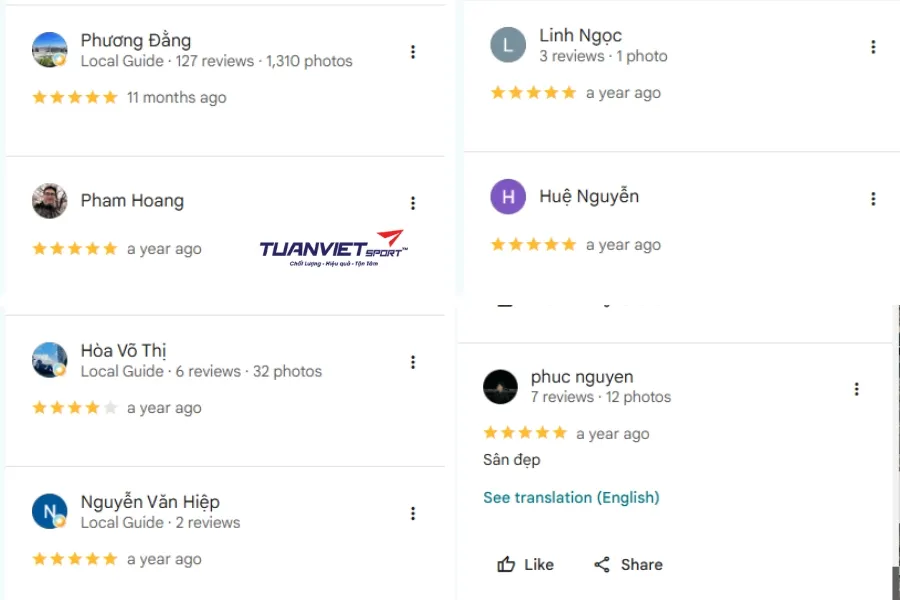This screenshot has height=600, width=900.
Task: Click the N avatar of Nguyễn Văn Hiệp
Action: tap(49, 511)
